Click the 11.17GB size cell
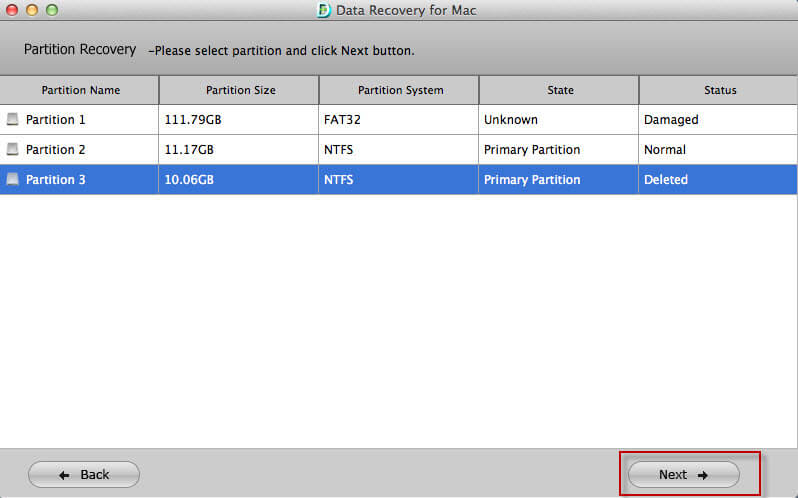Screen dimensions: 798x498 click(239, 150)
